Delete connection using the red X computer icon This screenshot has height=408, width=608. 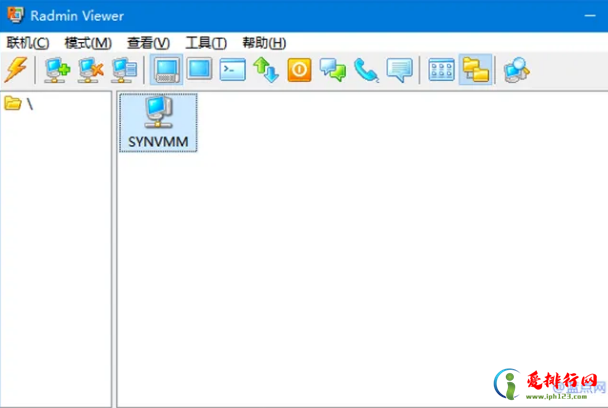(x=91, y=69)
